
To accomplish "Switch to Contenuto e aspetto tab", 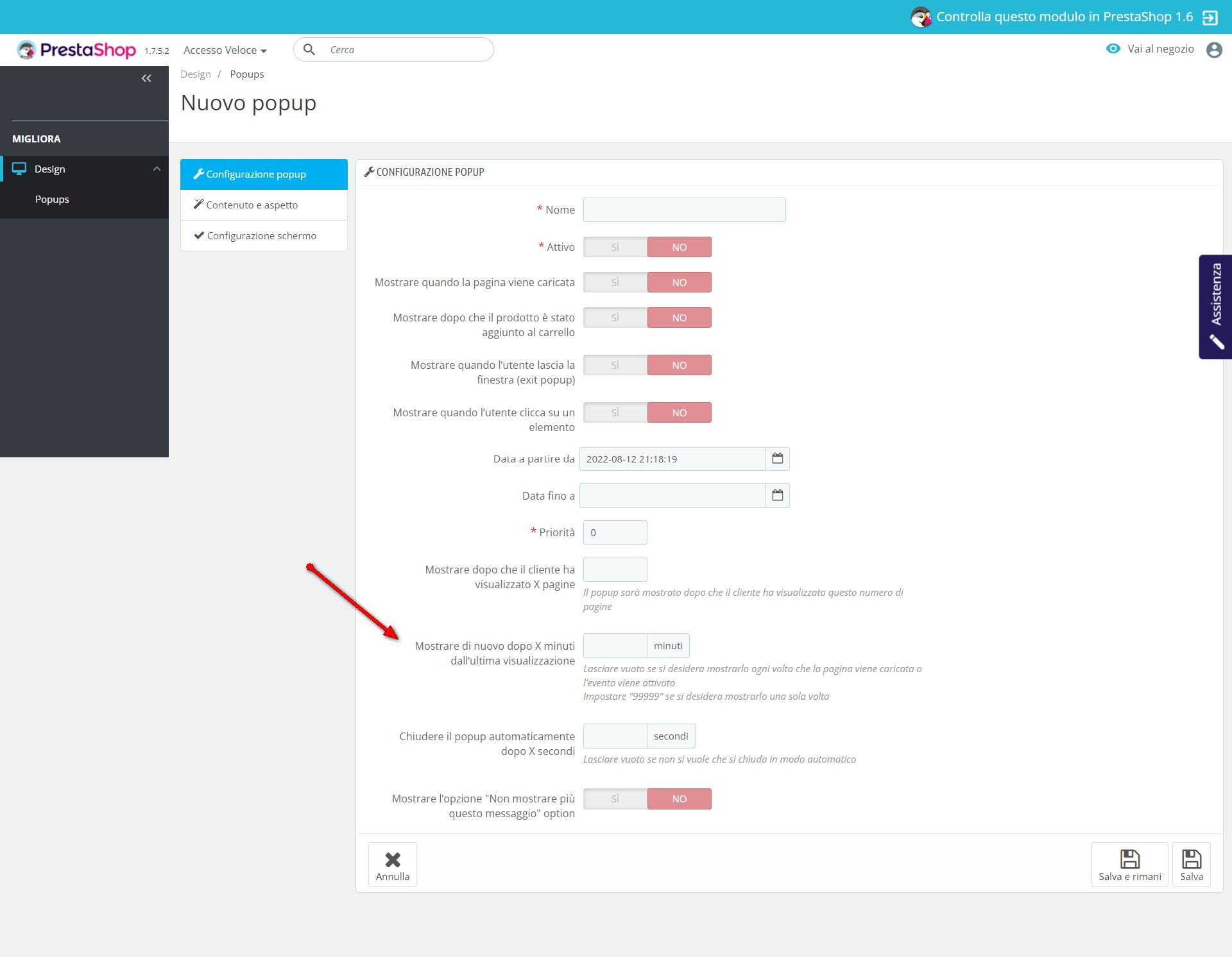I will click(x=252, y=205).
